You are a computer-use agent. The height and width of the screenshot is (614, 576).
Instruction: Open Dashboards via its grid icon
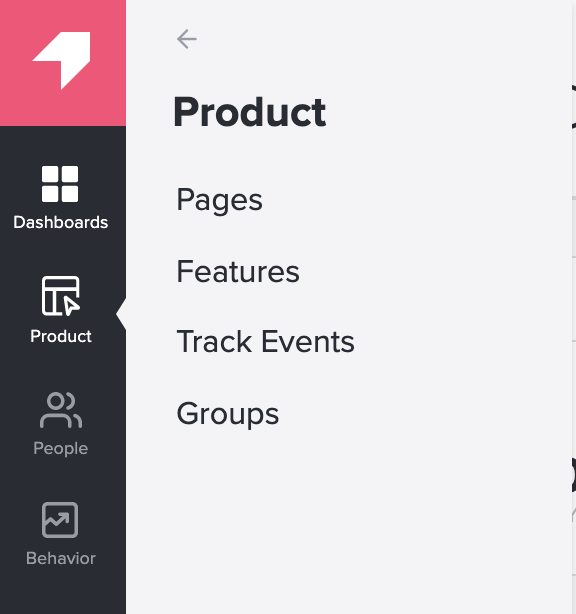click(60, 184)
